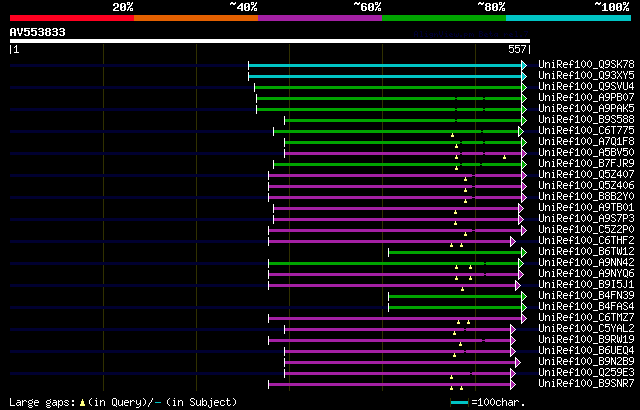Click the purple ~60% identity legend segment
Viewport: 640px width, 410px height.
[320, 18]
